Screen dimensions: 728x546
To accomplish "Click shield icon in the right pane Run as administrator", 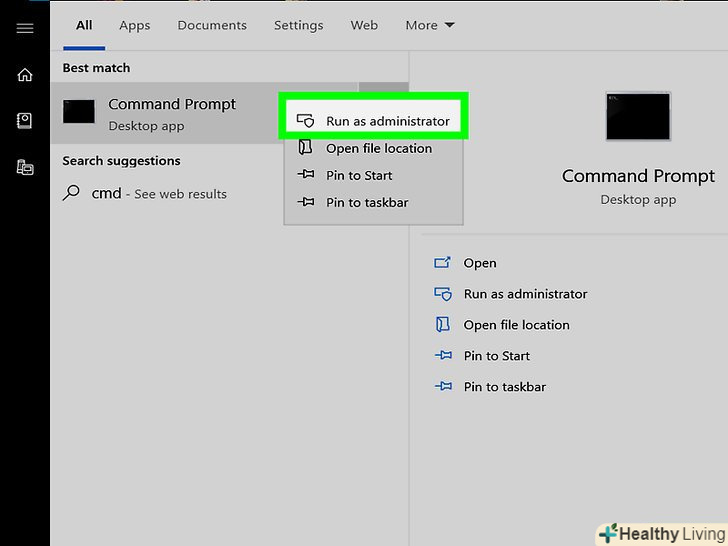I will pos(443,294).
